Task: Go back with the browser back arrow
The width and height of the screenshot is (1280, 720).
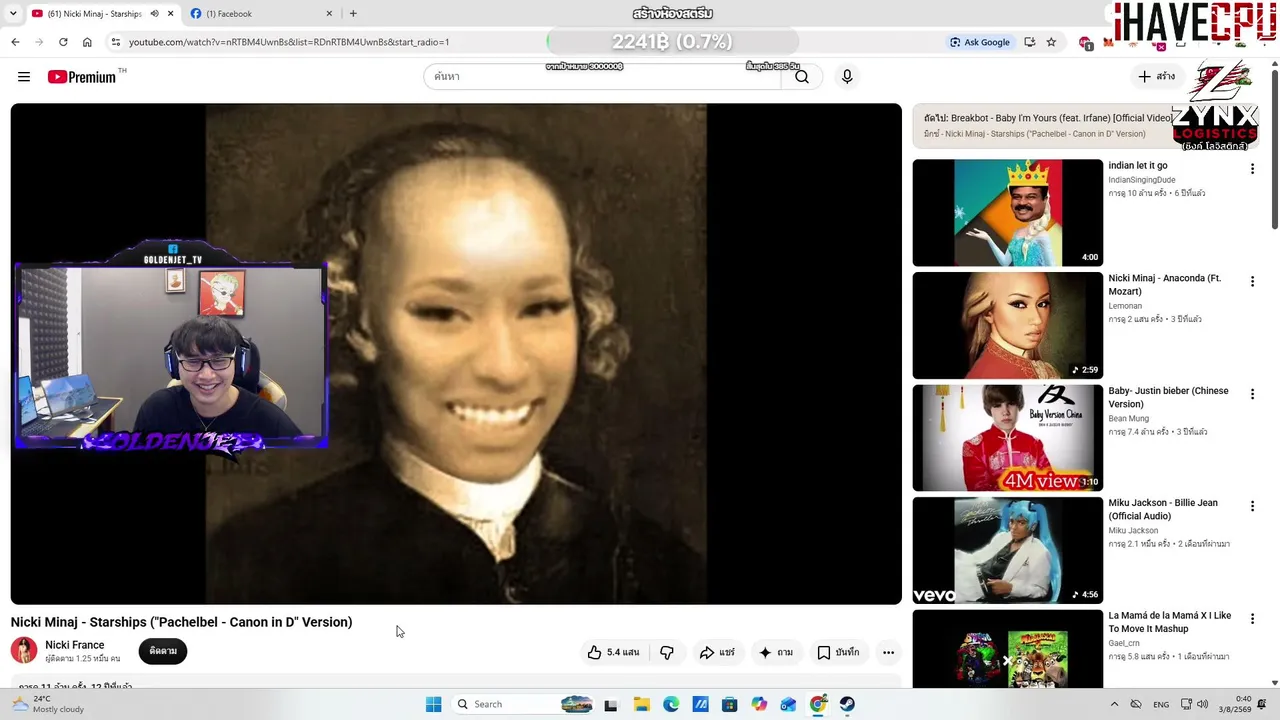Action: [15, 42]
